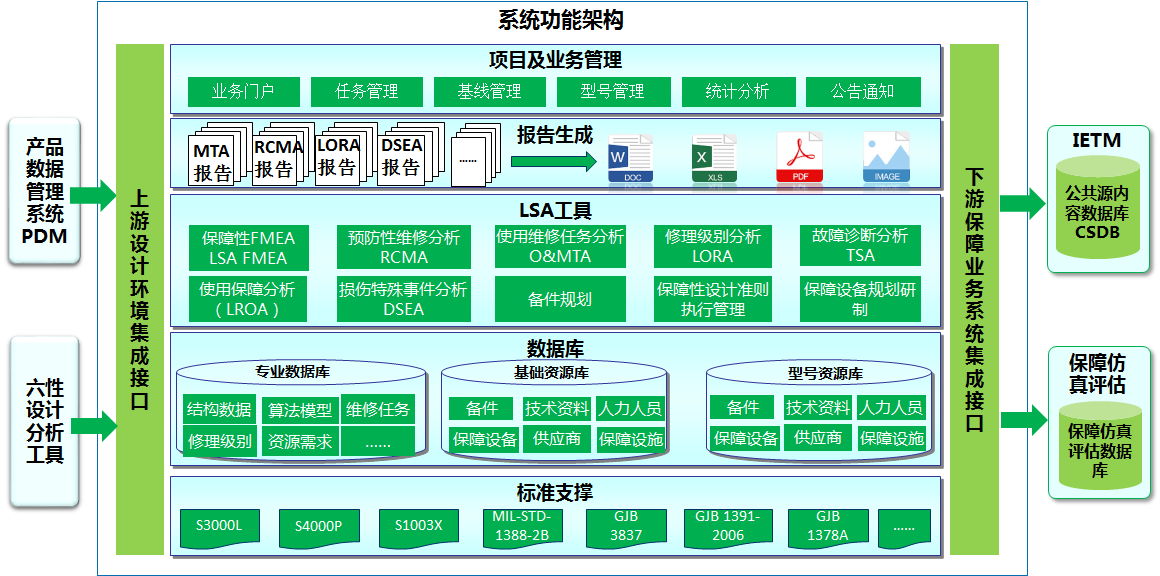
Task: Select the 修理级别分析 LORA tool
Action: click(712, 247)
